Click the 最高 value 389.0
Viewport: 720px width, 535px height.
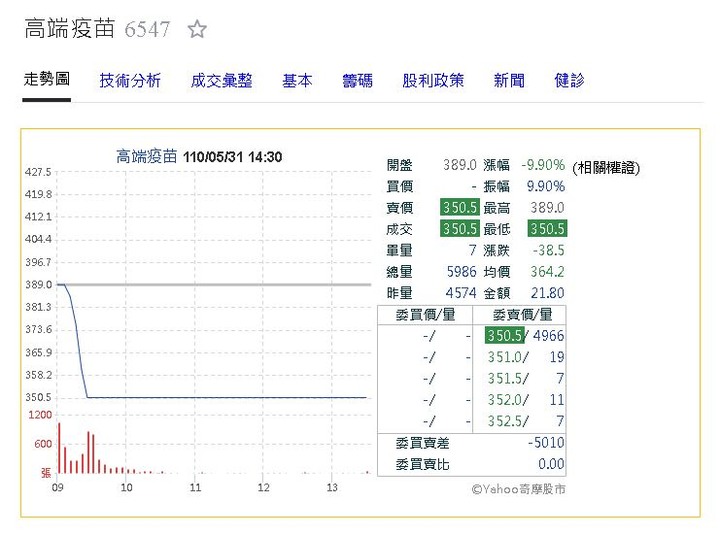point(547,208)
